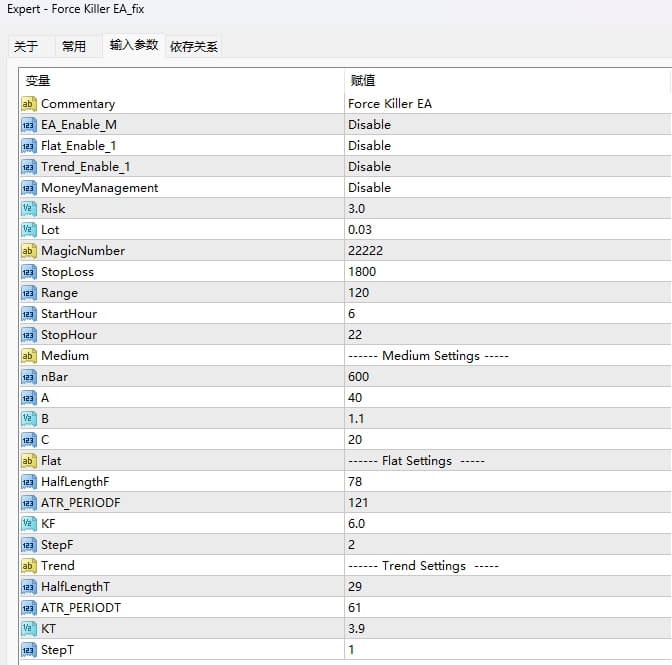Select the 输入参数 tab

(x=134, y=45)
